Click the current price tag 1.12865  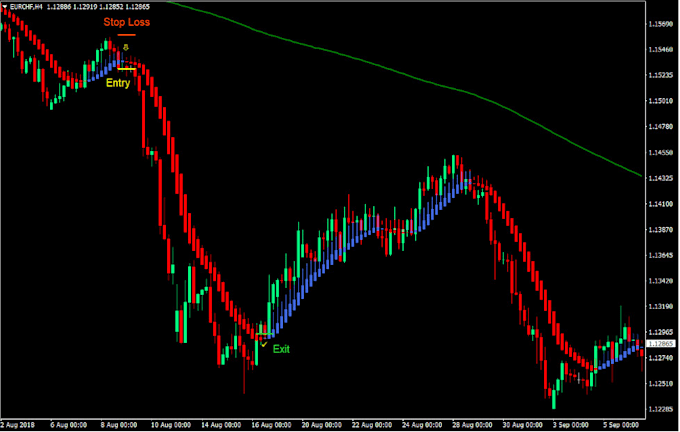pyautogui.click(x=660, y=344)
